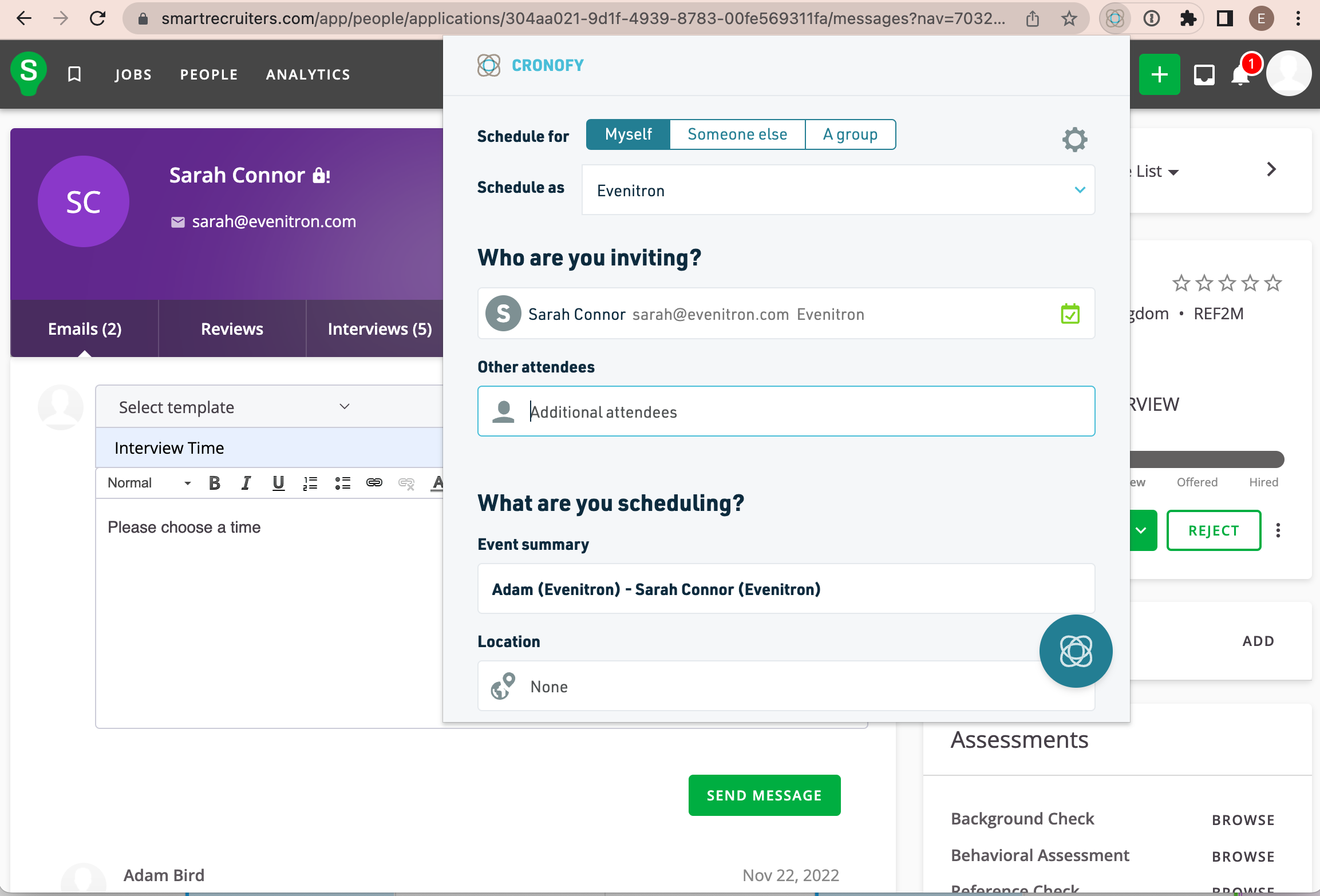Screen dimensions: 1320x896
Task: Expand the Schedule as Evenitron dropdown
Action: [x=838, y=190]
